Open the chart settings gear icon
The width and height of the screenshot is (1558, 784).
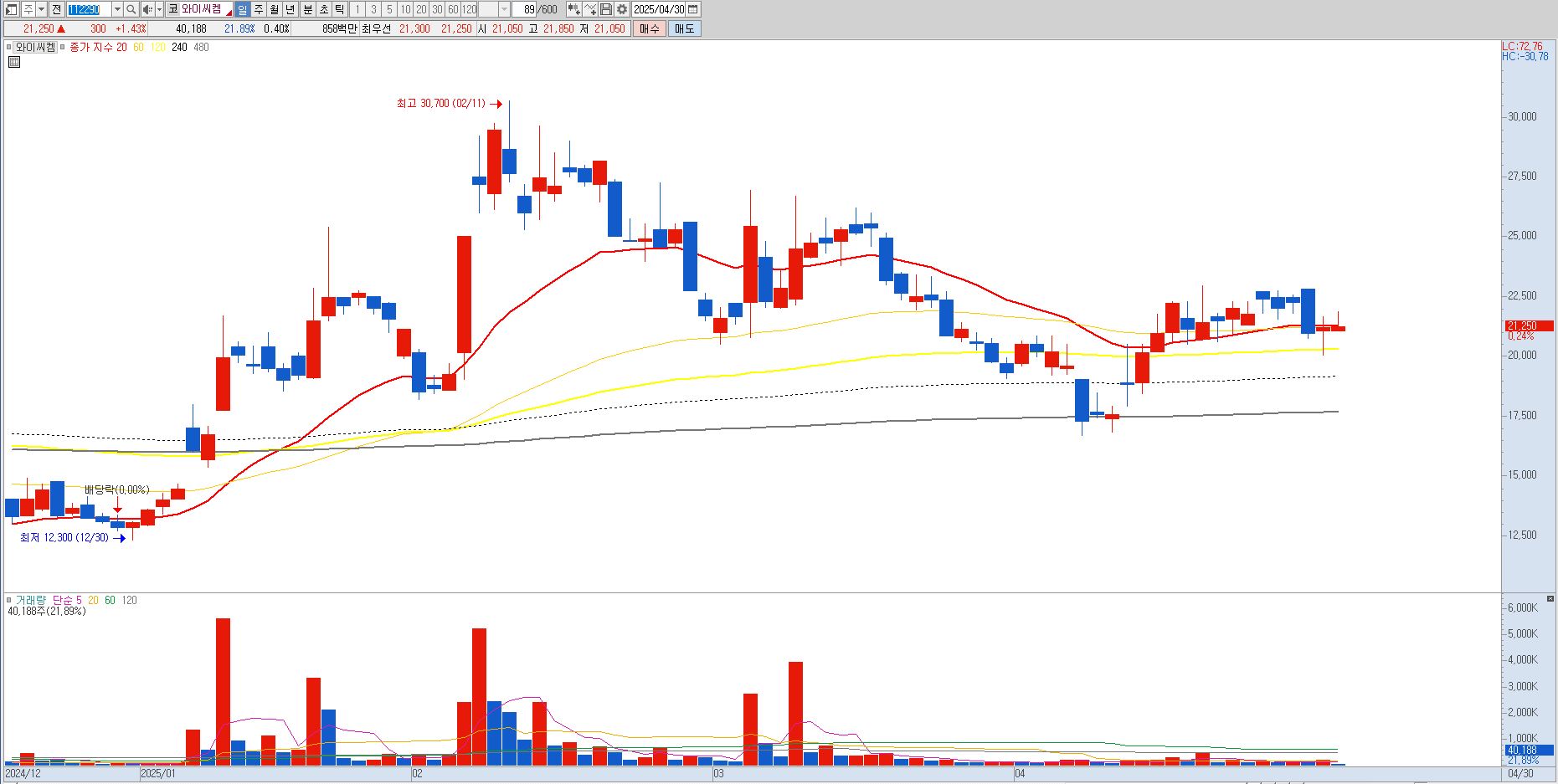click(622, 9)
